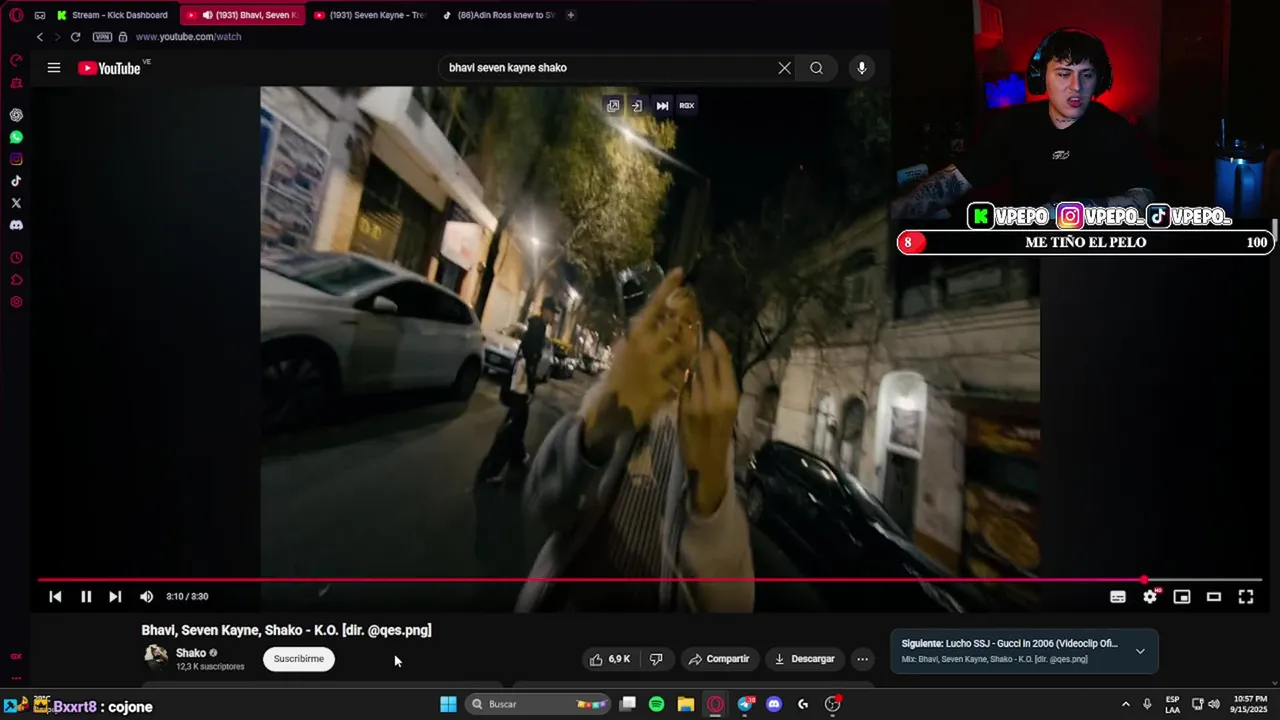Toggle theater mode on the player
The width and height of the screenshot is (1280, 720).
point(1214,597)
